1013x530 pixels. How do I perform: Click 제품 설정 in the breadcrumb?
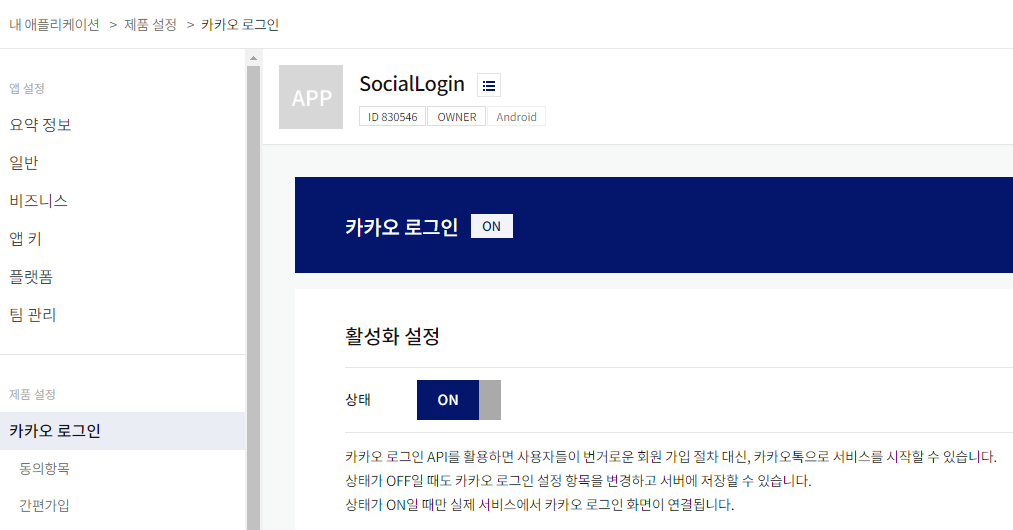coord(150,25)
